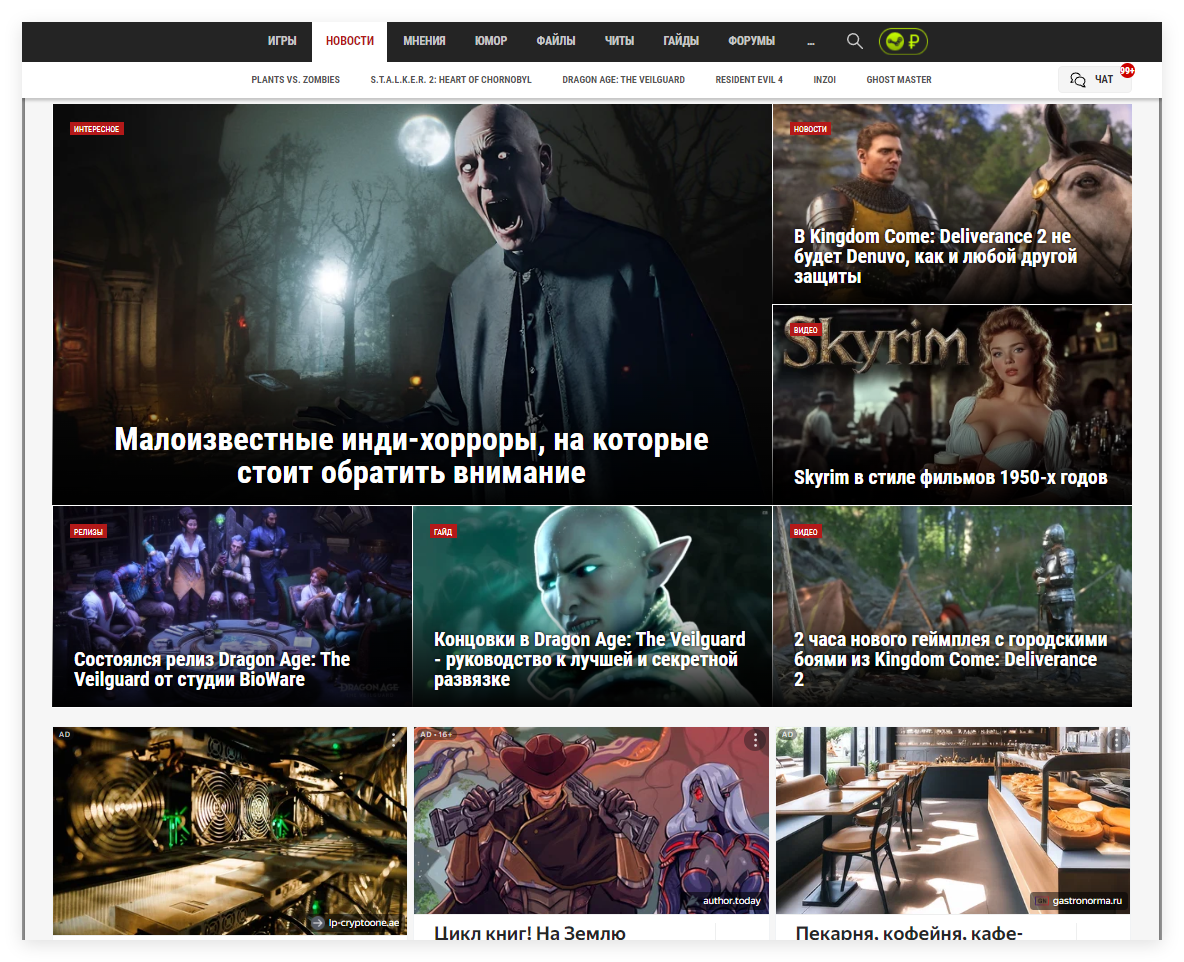Screen dimensions: 1184x962
Task: Click the red ИНТЕРЕСНОЕ tag badge
Action: coord(97,129)
